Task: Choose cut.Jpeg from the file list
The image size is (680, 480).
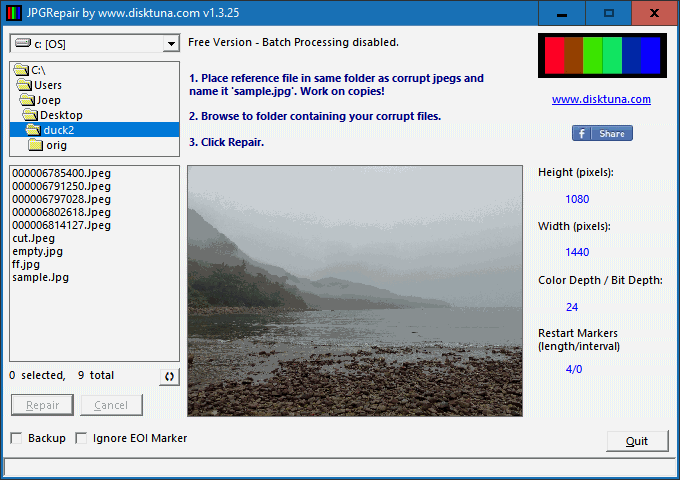Action: [x=33, y=238]
